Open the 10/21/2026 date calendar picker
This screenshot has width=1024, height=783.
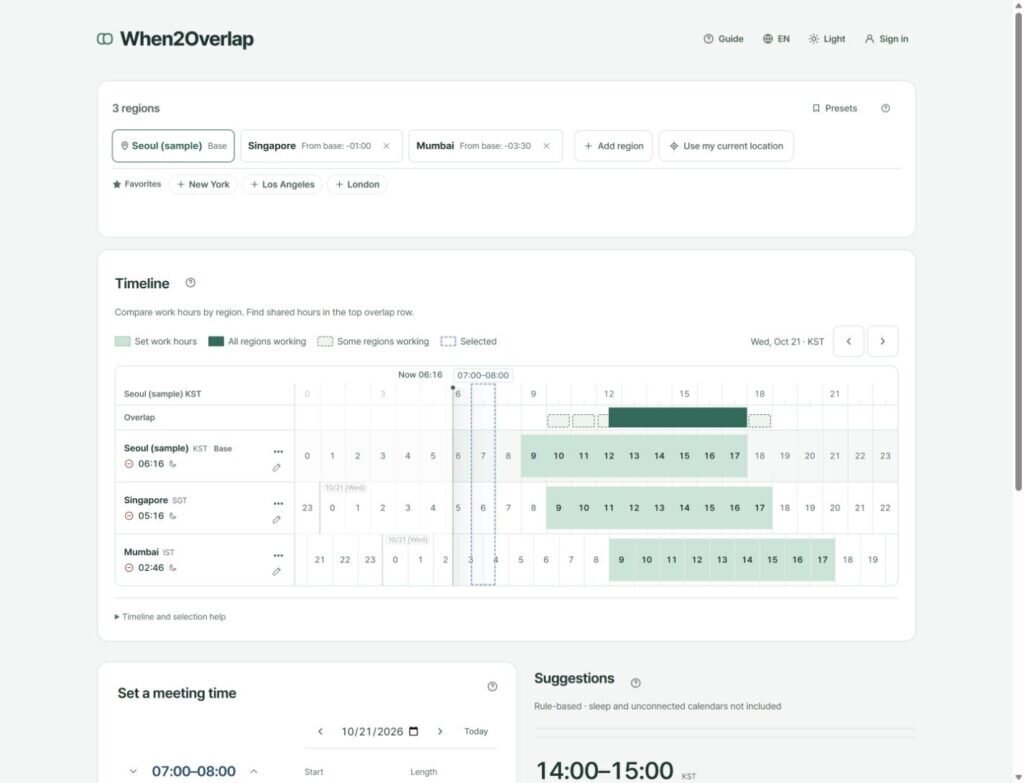(413, 731)
